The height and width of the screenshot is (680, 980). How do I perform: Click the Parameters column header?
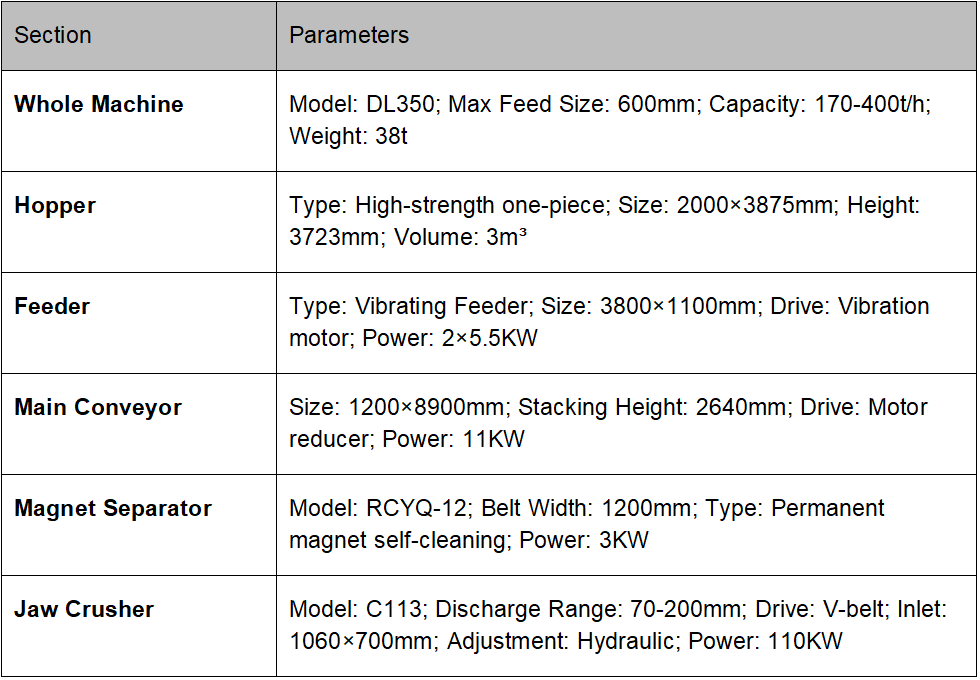[349, 36]
